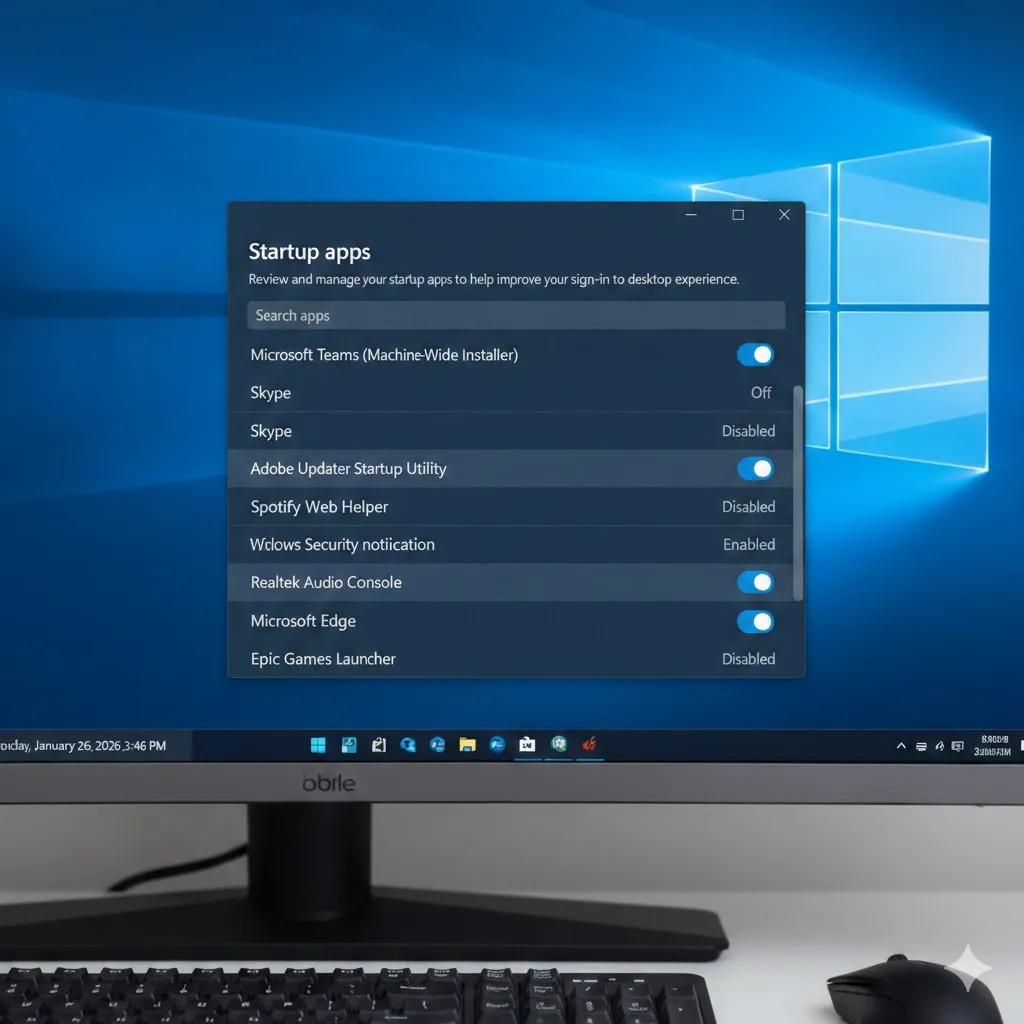Viewport: 1024px width, 1024px height.
Task: Click the Search apps input field
Action: [515, 316]
